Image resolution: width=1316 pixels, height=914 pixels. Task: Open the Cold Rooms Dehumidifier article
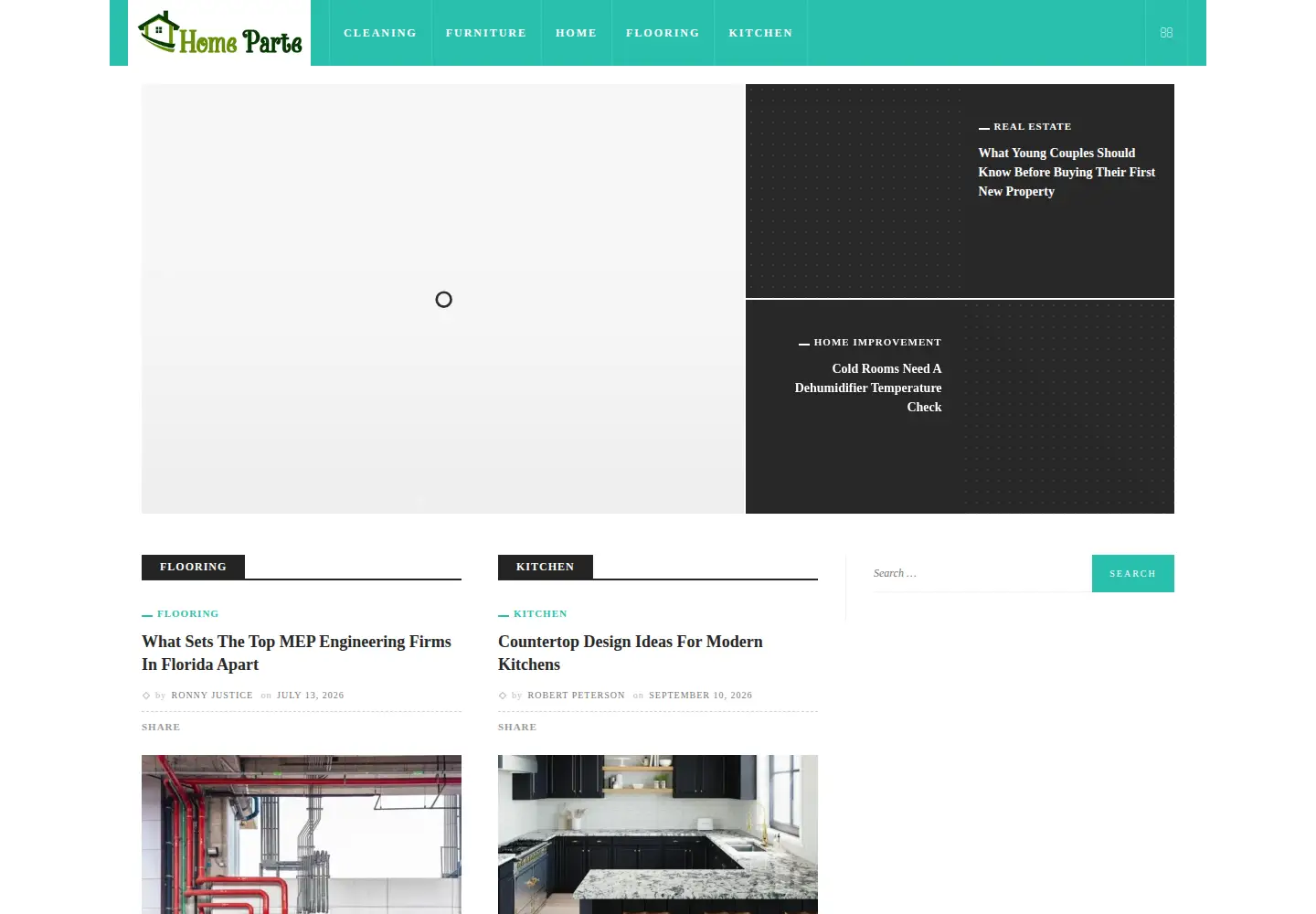tap(868, 388)
